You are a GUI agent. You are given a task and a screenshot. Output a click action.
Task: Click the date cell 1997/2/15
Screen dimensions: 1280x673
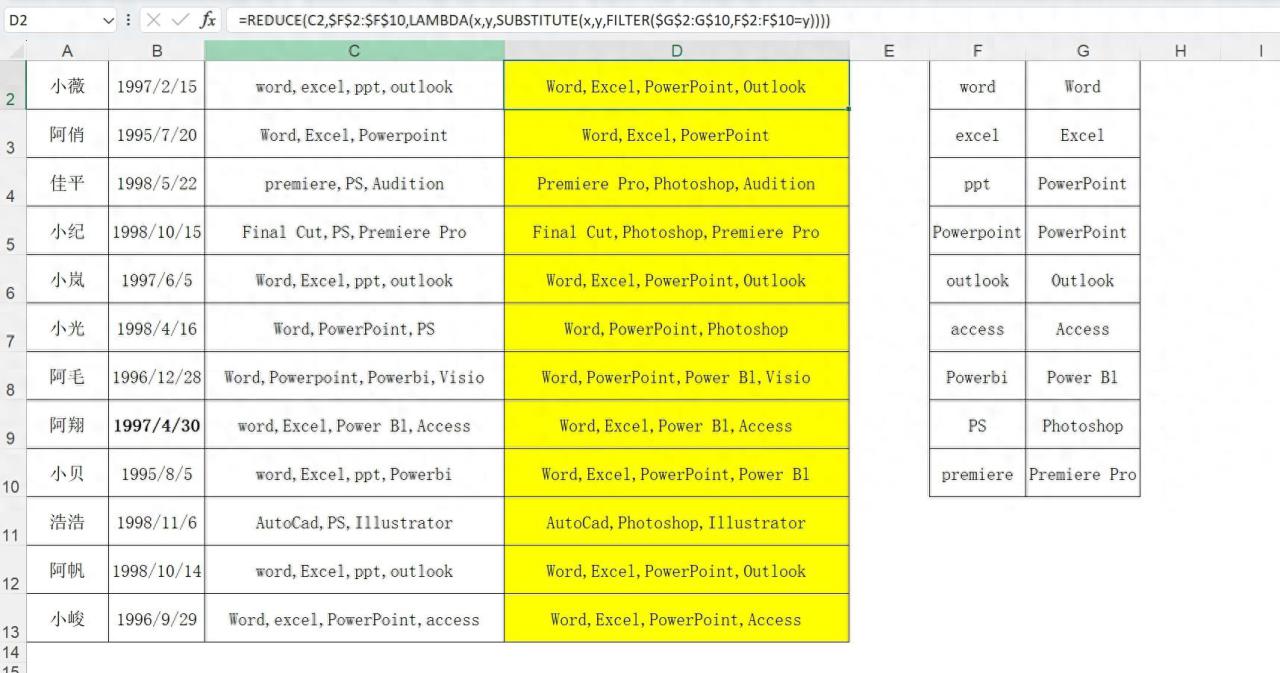(x=157, y=86)
